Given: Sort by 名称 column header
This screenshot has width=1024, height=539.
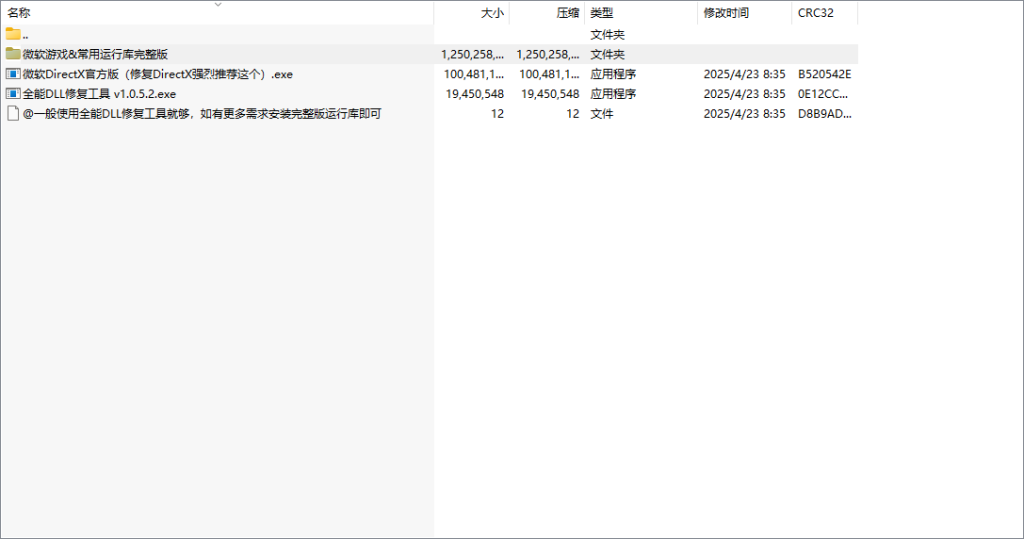Looking at the screenshot, I should tap(217, 12).
